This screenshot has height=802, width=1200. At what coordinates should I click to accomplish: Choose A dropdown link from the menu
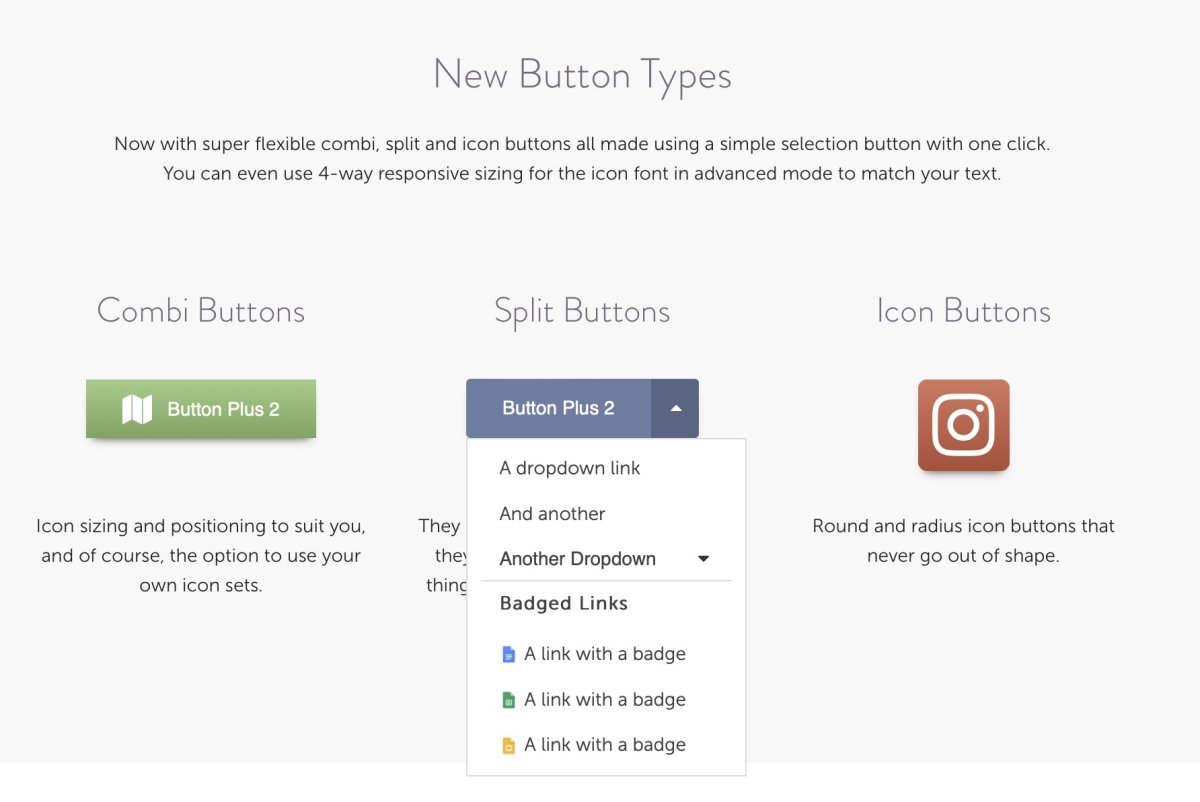coord(571,468)
